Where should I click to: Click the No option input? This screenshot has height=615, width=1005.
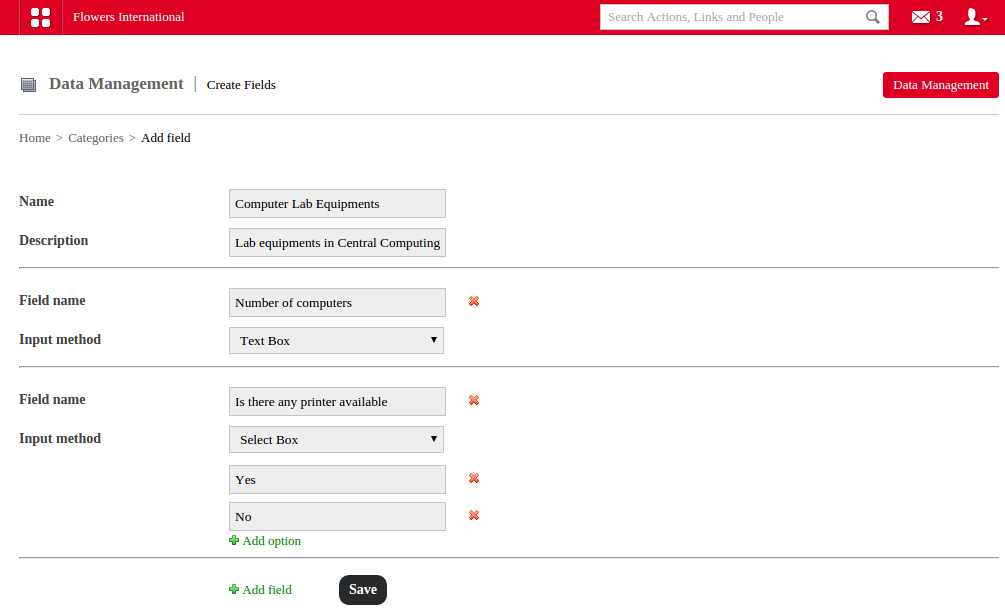[x=337, y=516]
